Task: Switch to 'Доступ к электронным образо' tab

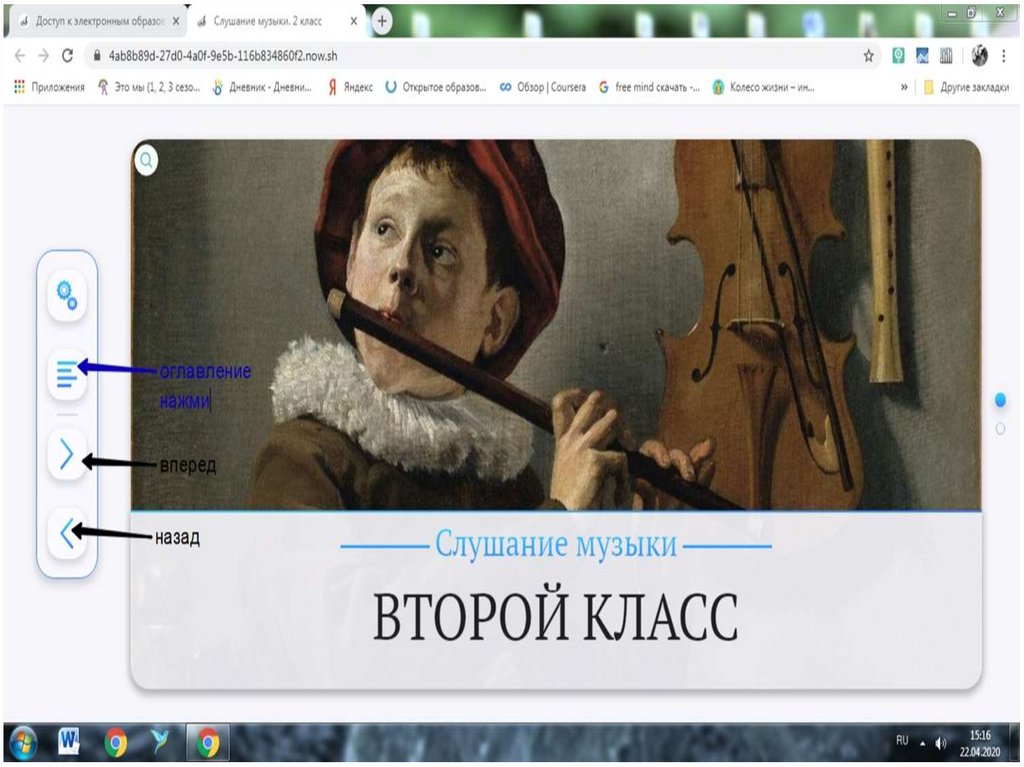Action: [98, 21]
